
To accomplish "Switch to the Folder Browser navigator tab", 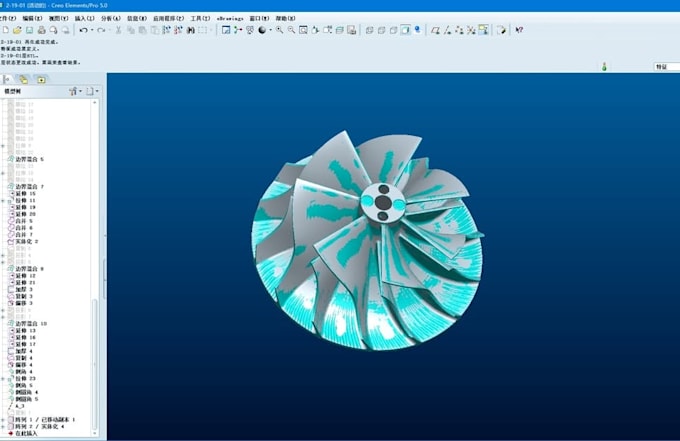I will tap(23, 79).
